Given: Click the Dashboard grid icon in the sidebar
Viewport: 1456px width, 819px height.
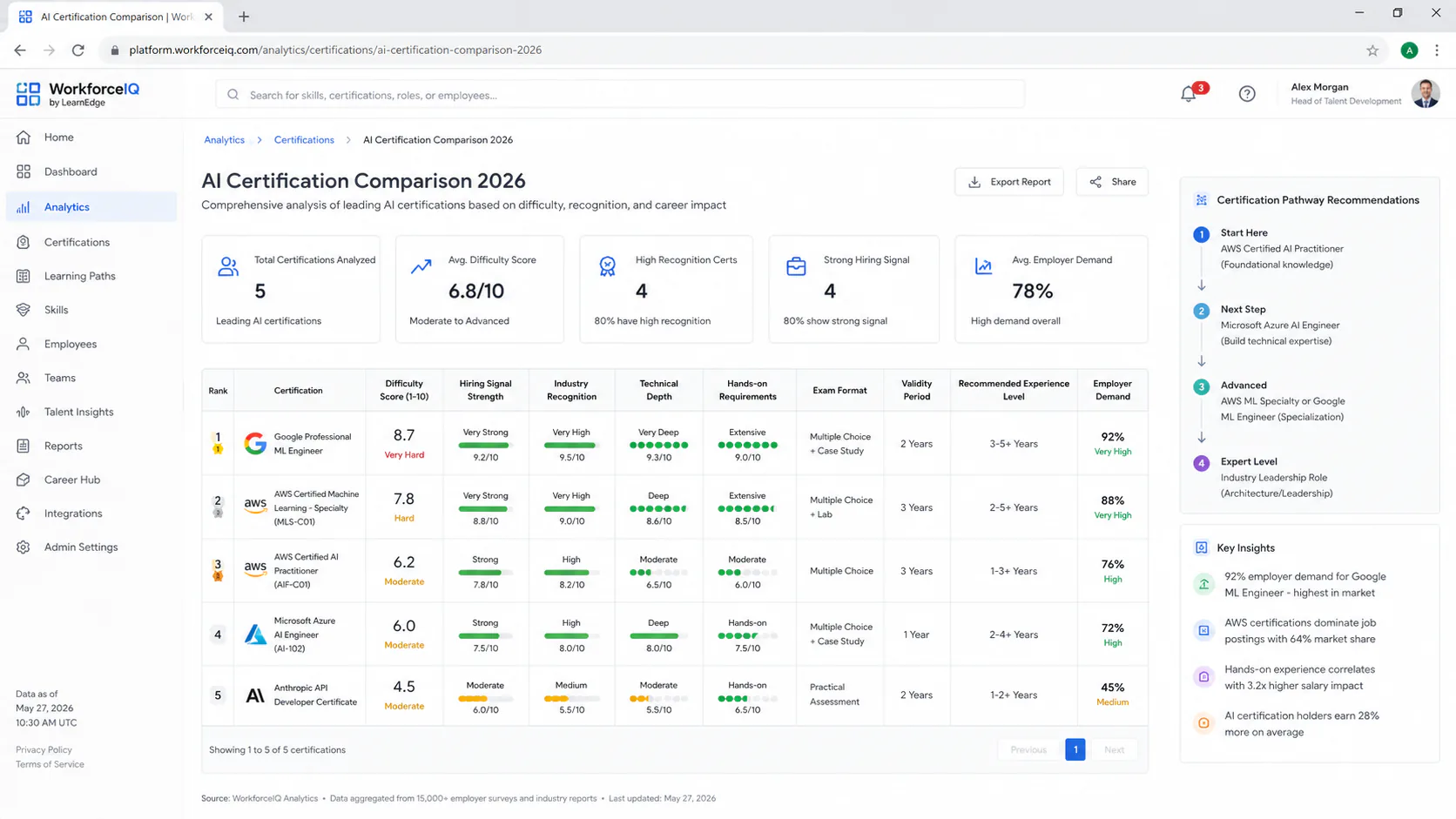Looking at the screenshot, I should 24,171.
